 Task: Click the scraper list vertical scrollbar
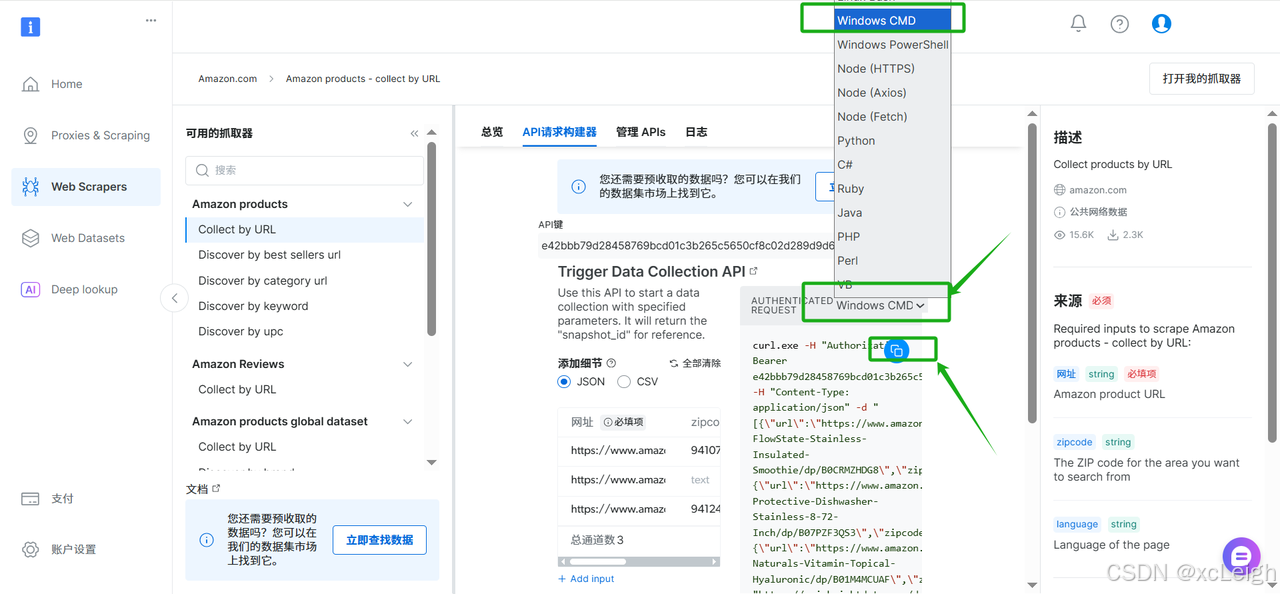click(x=431, y=240)
